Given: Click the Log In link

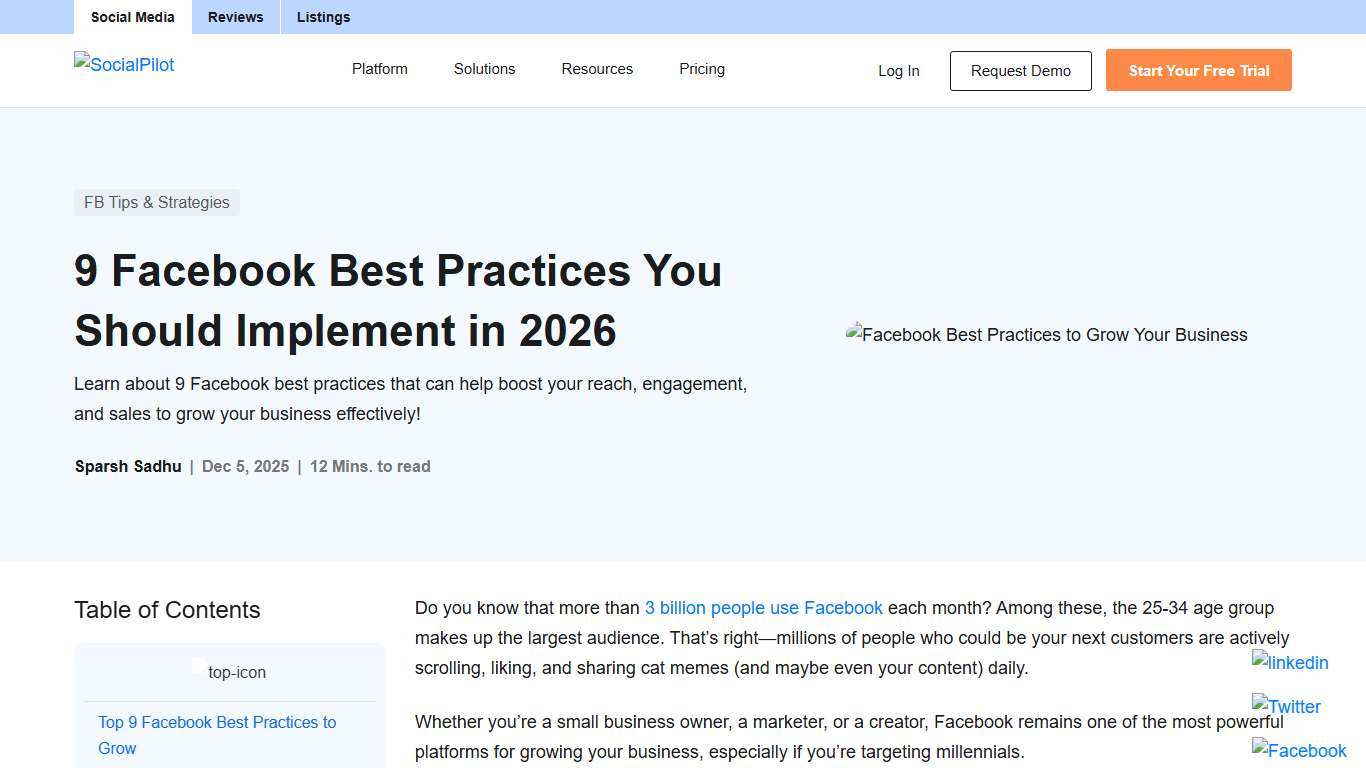Looking at the screenshot, I should (x=898, y=70).
